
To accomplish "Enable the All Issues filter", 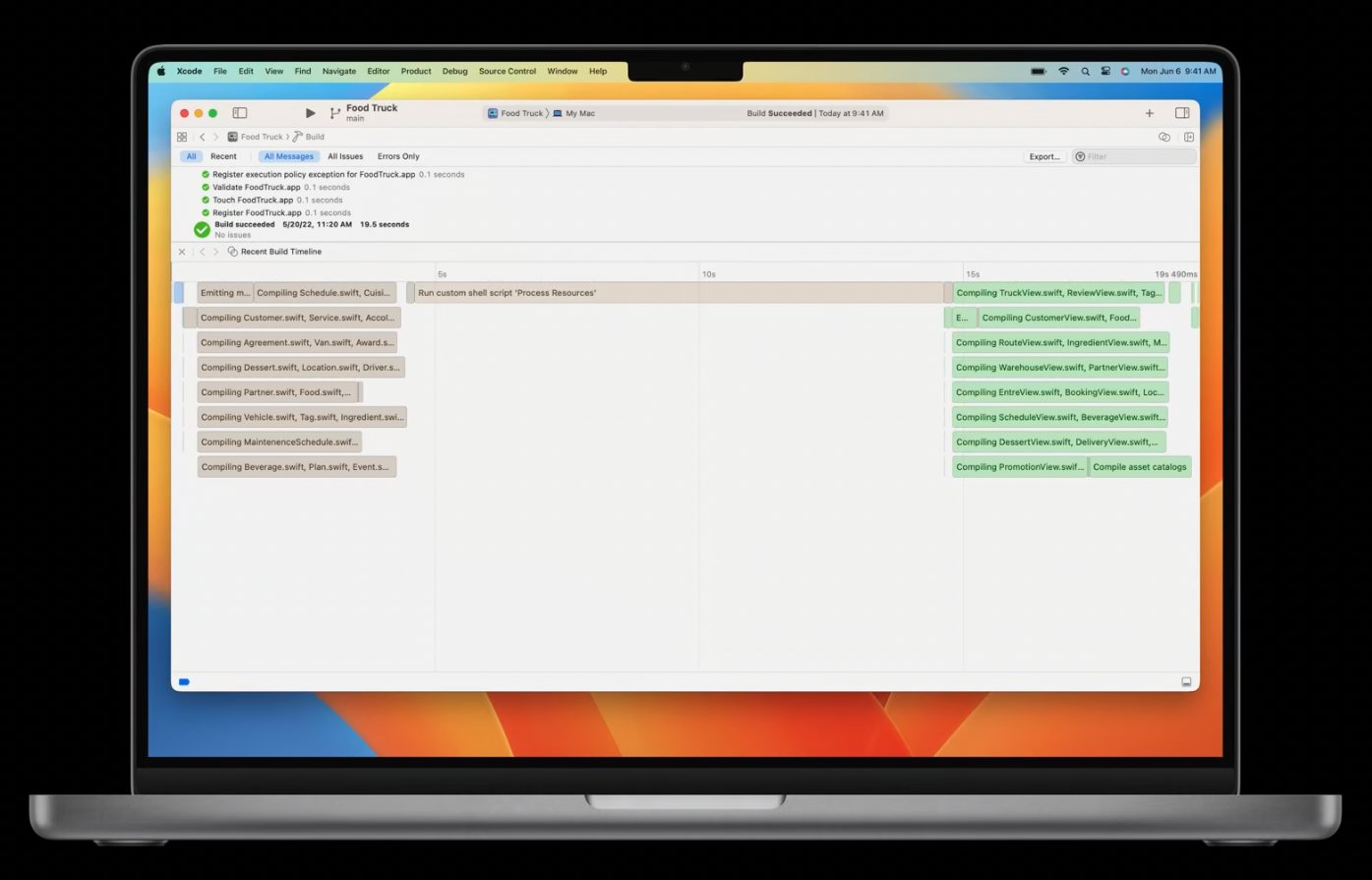I will pyautogui.click(x=345, y=156).
